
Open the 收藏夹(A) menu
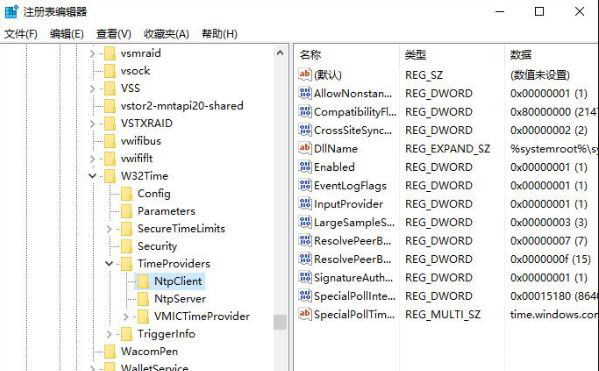167,34
